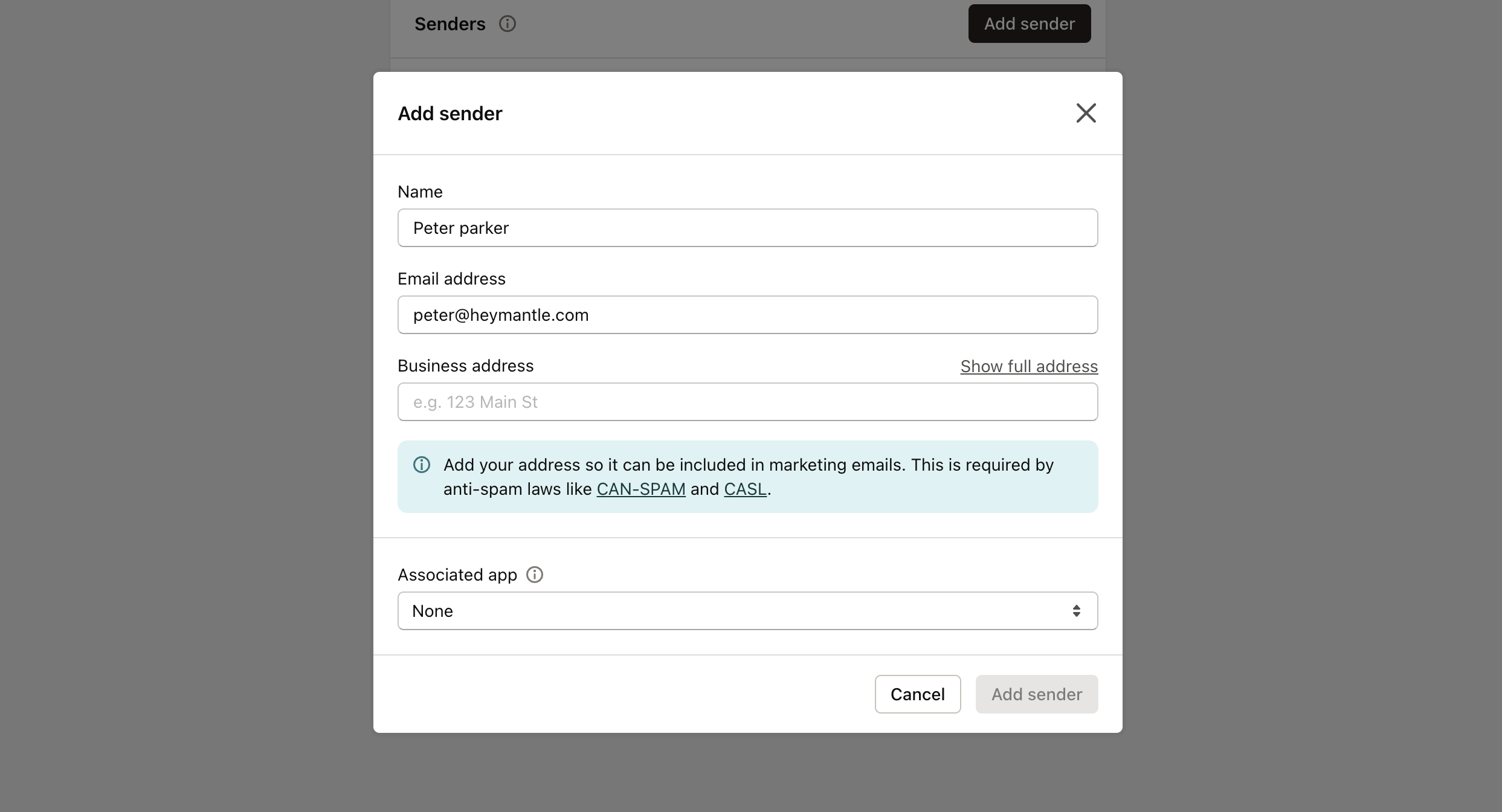Focus the Email address input field

747,315
